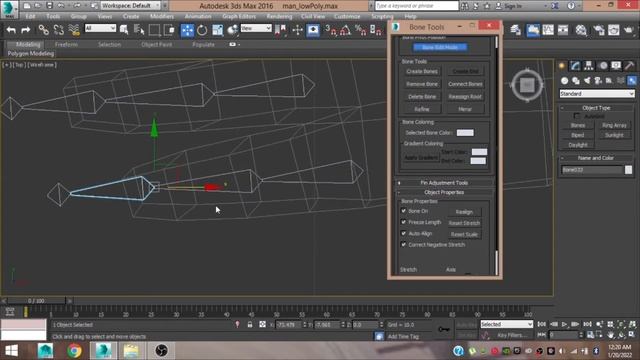Click the object name input field
Screen dimensions: 640x360
point(591,170)
